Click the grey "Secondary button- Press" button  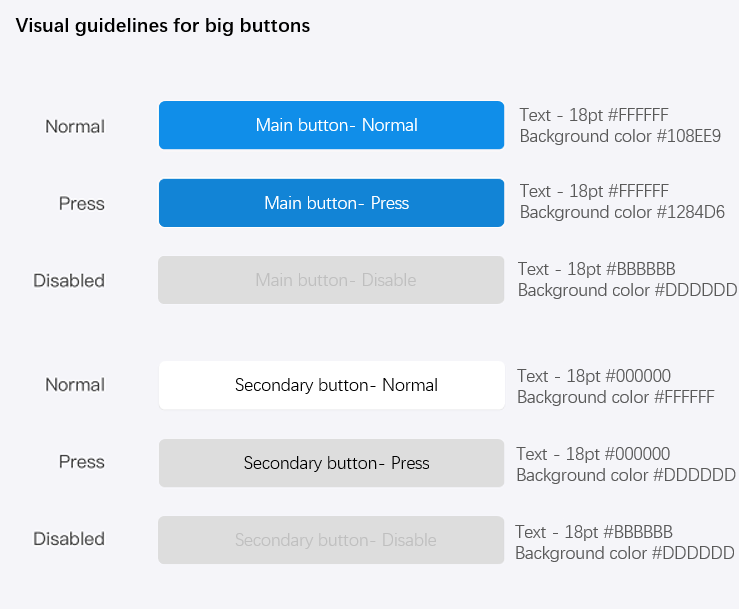coord(331,463)
